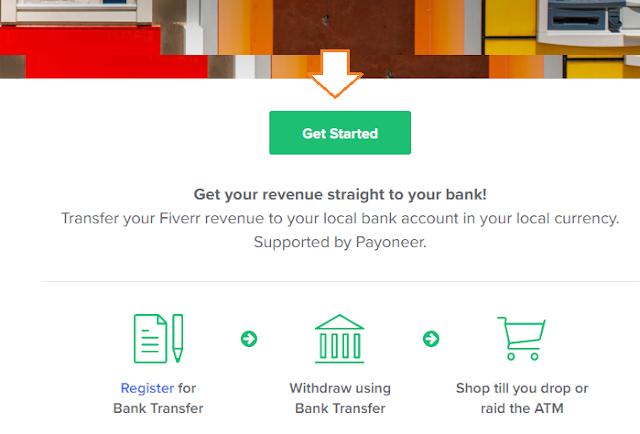Image resolution: width=640 pixels, height=434 pixels.
Task: Click the horizontal divider line below Payoneer text
Action: [x=340, y=281]
